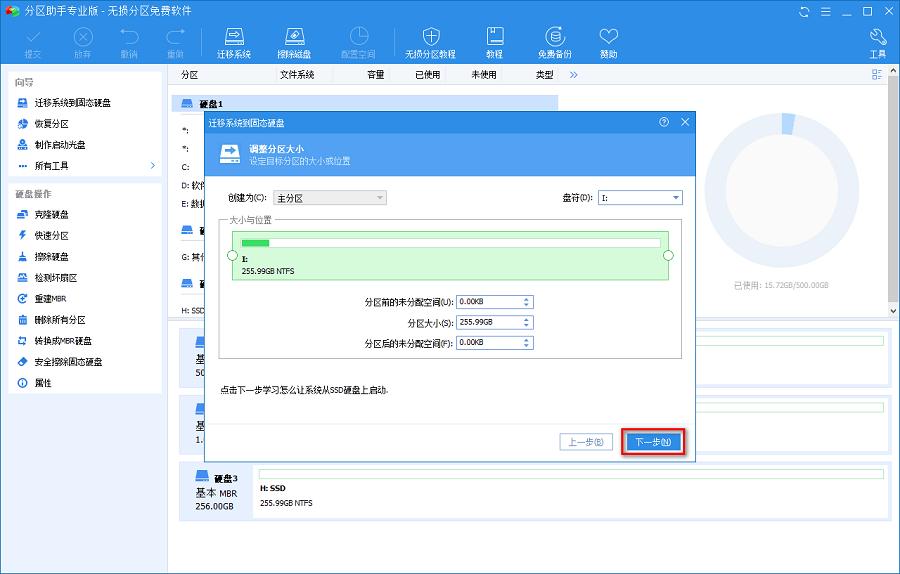Click the 分区大小 spinner arrows
Screen dimensions: 900x574
pyautogui.click(x=526, y=323)
